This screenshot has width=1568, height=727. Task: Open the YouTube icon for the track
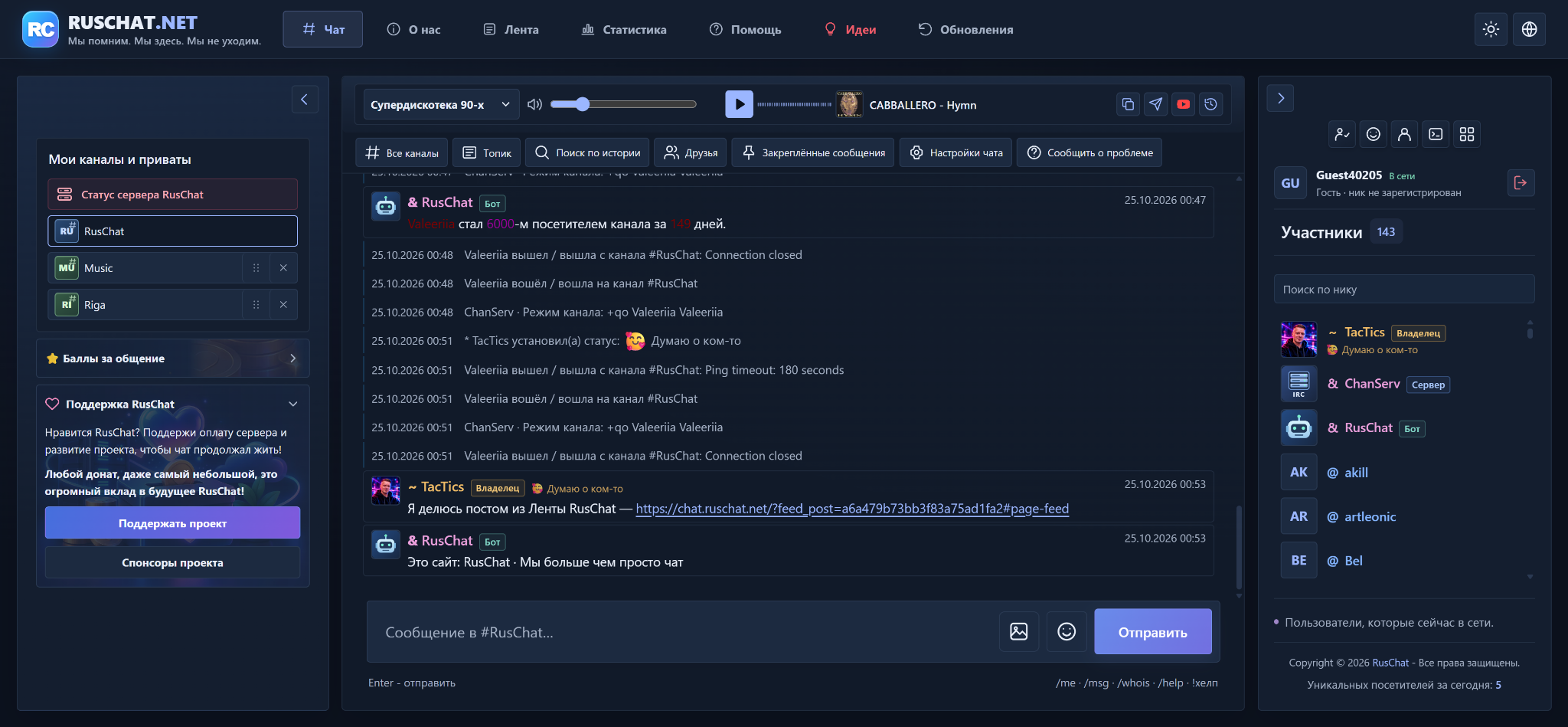(1183, 104)
